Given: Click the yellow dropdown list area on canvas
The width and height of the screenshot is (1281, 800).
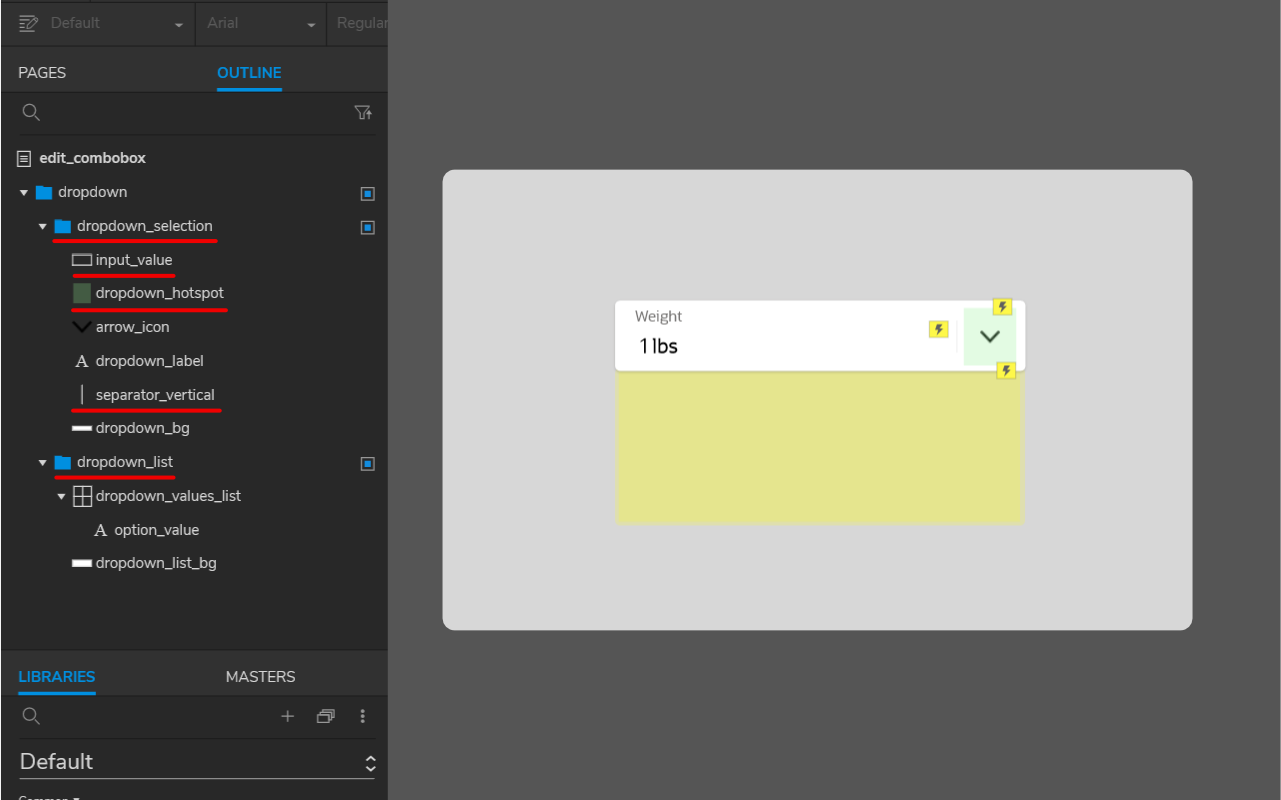Looking at the screenshot, I should (820, 448).
